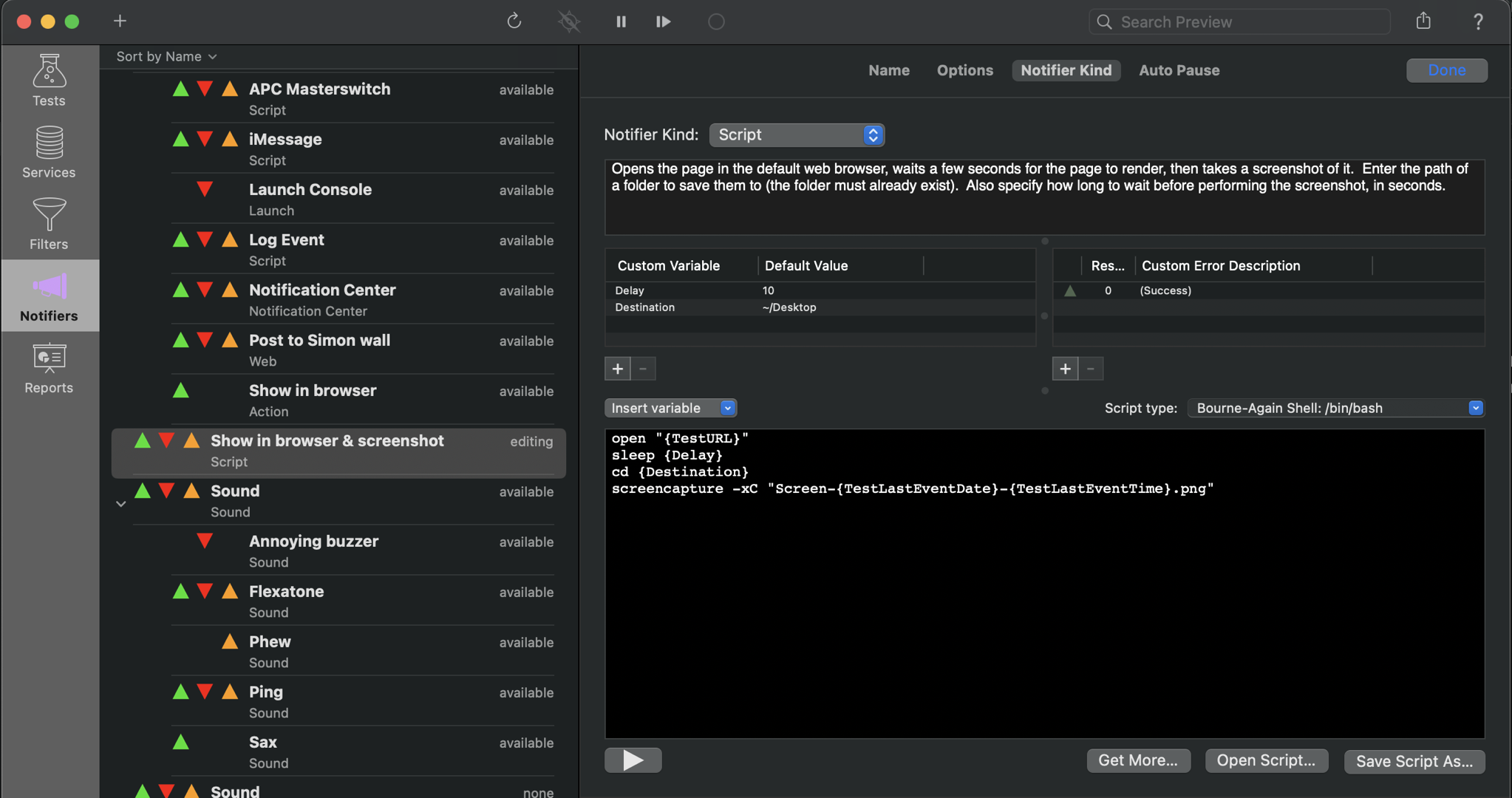
Task: Click the green success triangle in result row
Action: coord(1069,290)
